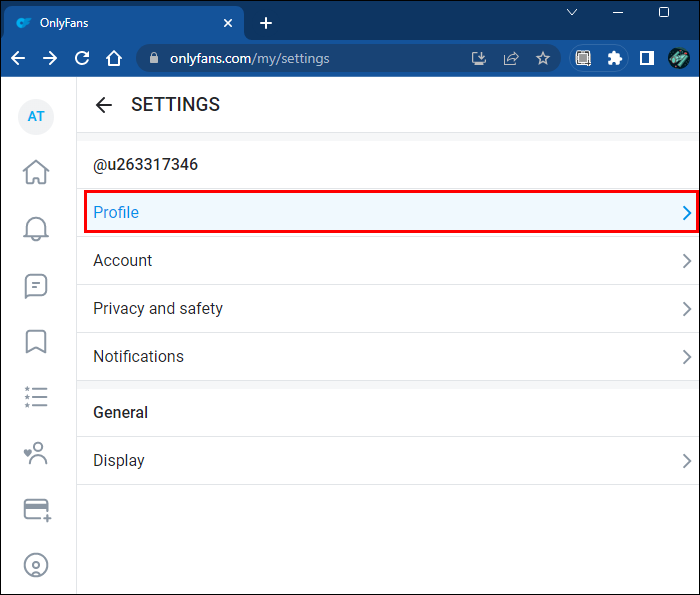
Task: Expand the Account settings chevron
Action: pos(686,261)
